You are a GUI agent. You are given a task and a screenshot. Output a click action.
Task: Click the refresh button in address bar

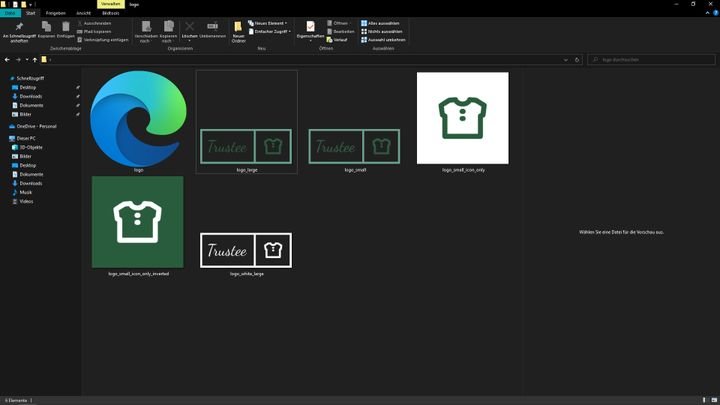pyautogui.click(x=578, y=60)
